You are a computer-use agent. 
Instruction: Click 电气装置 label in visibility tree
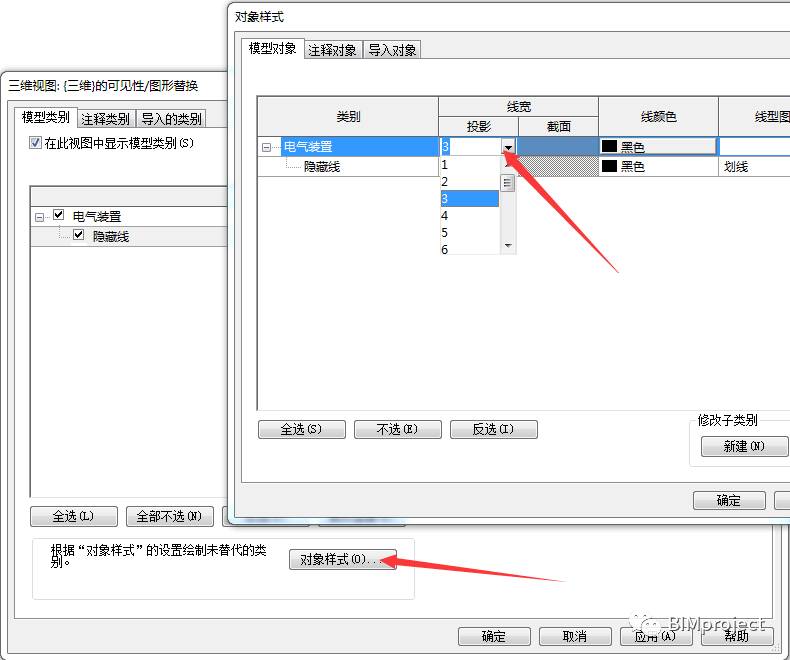point(97,217)
